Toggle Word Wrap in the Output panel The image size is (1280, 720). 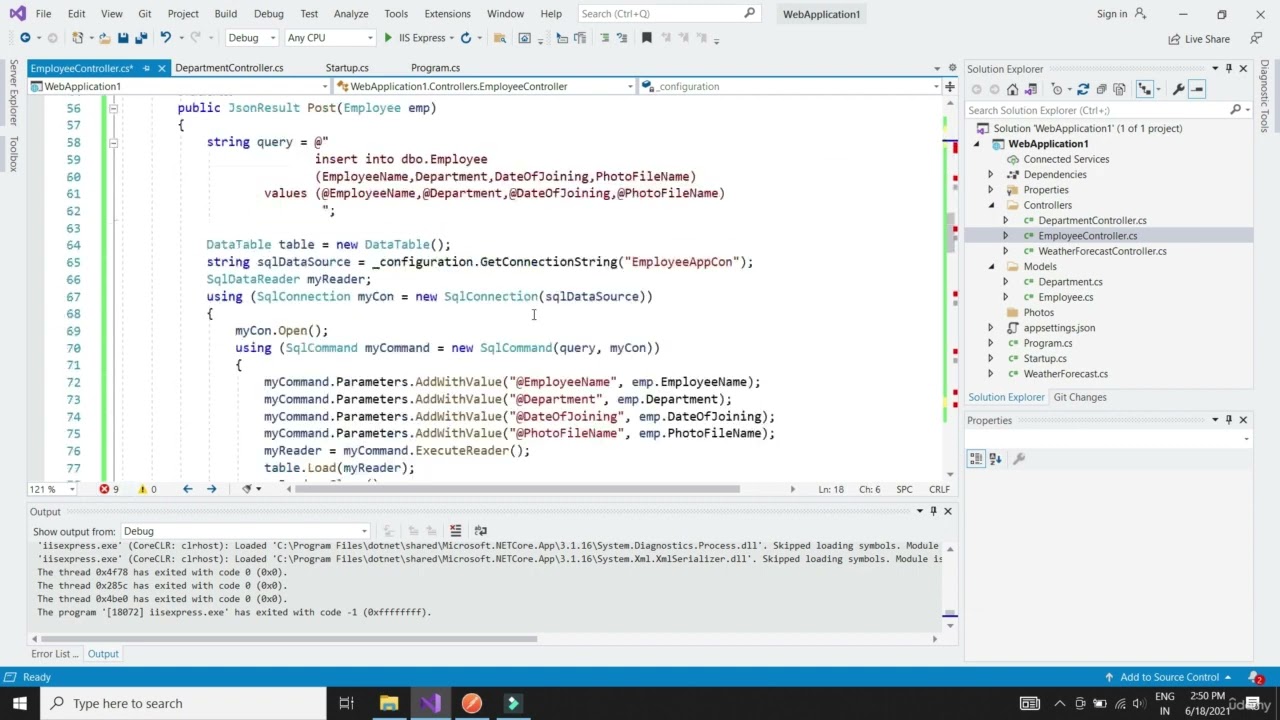[480, 531]
